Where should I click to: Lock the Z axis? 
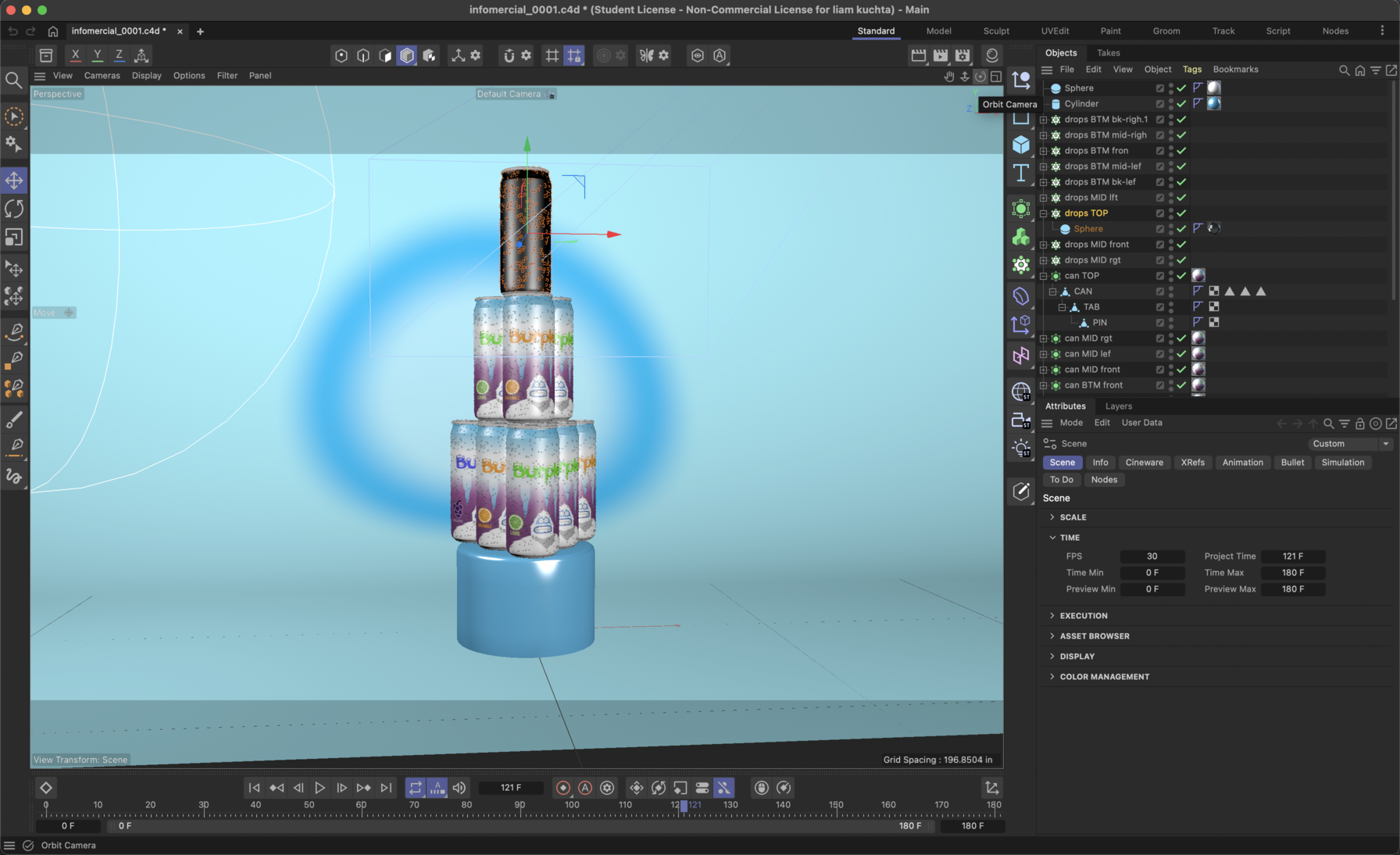[x=119, y=55]
